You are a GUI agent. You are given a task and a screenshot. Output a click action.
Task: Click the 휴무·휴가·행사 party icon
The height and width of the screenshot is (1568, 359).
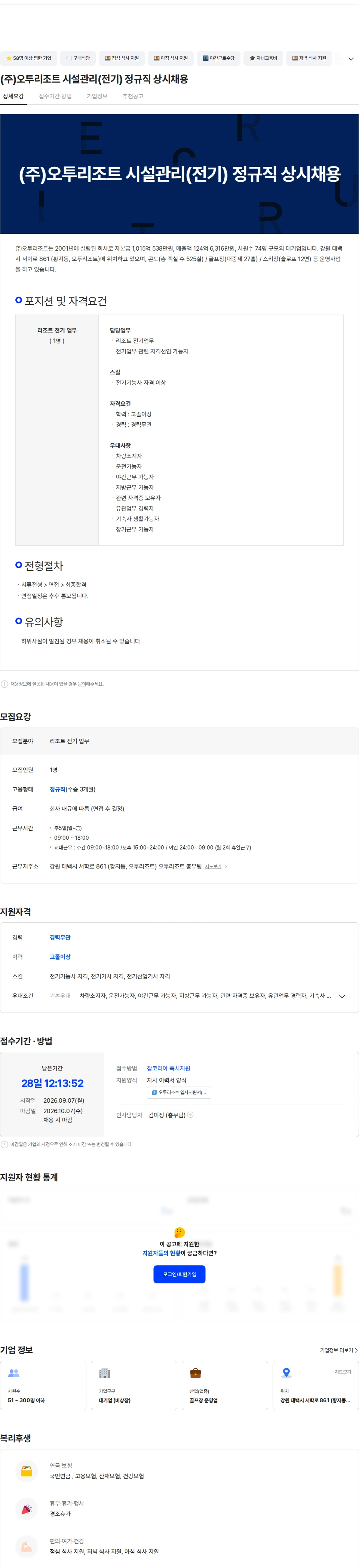pos(26,1509)
